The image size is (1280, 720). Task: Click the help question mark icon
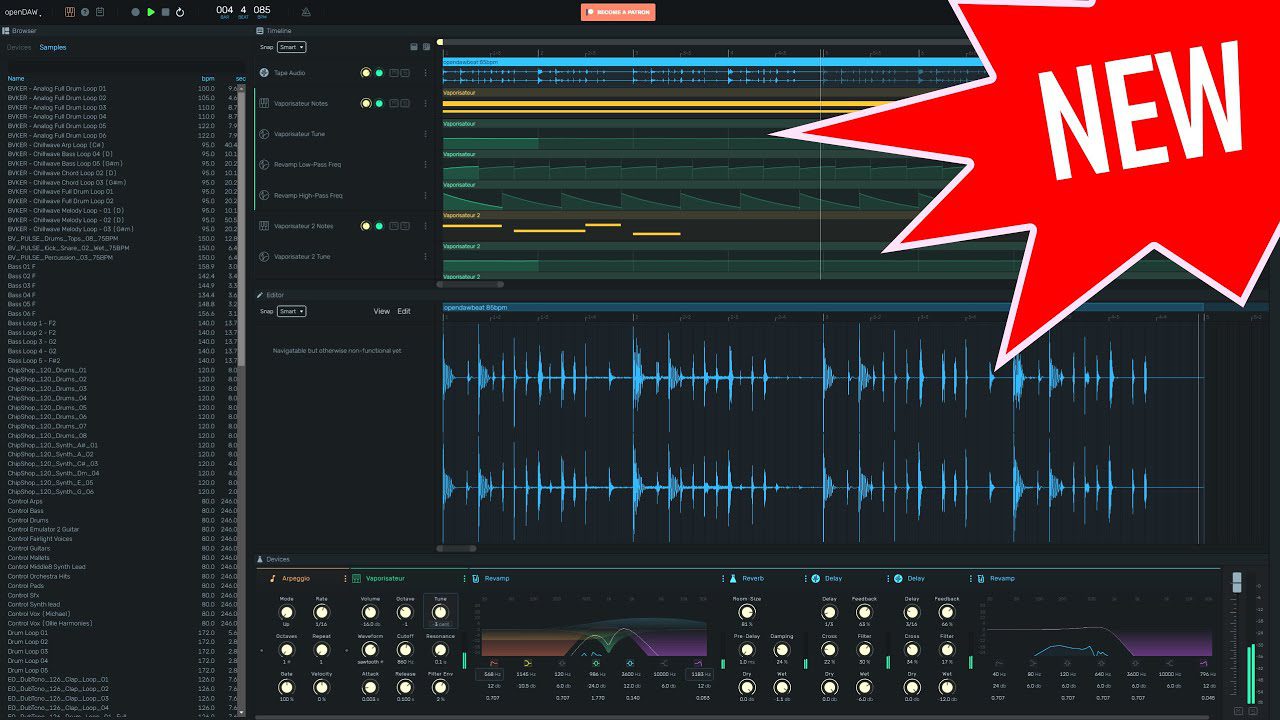85,12
